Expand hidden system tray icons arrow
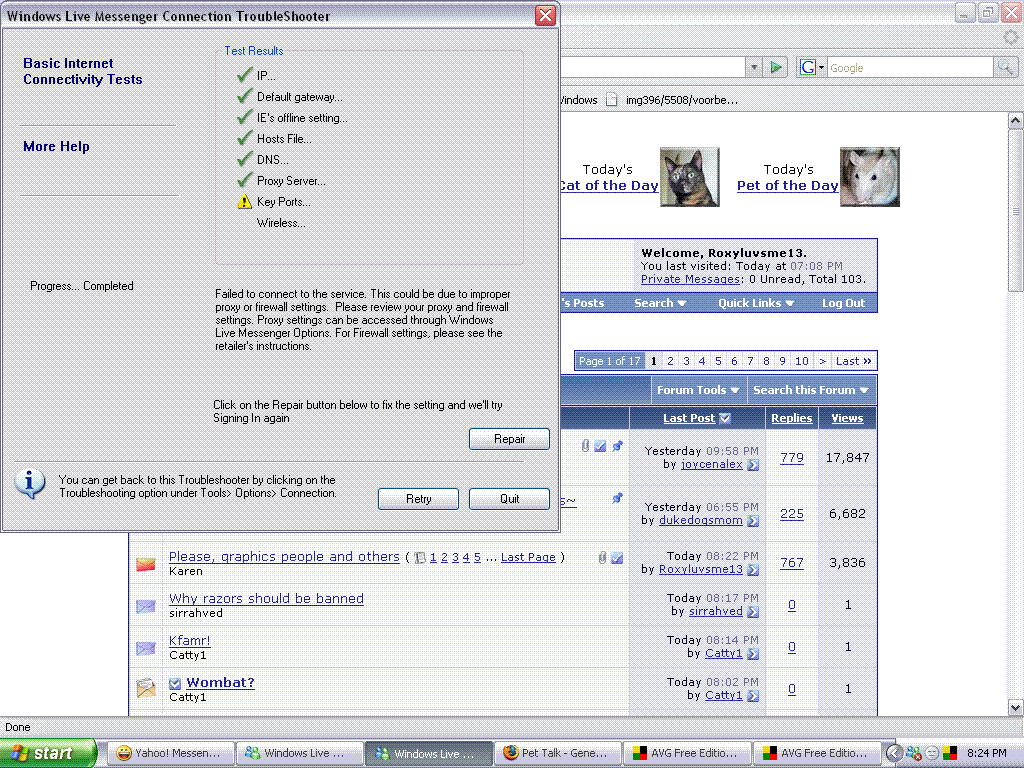This screenshot has height=768, width=1024. tap(893, 753)
